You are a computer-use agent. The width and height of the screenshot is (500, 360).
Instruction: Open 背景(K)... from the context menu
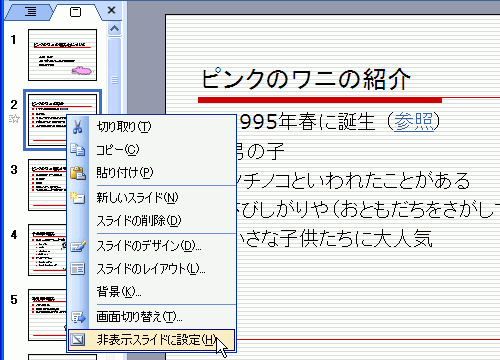tap(152, 292)
